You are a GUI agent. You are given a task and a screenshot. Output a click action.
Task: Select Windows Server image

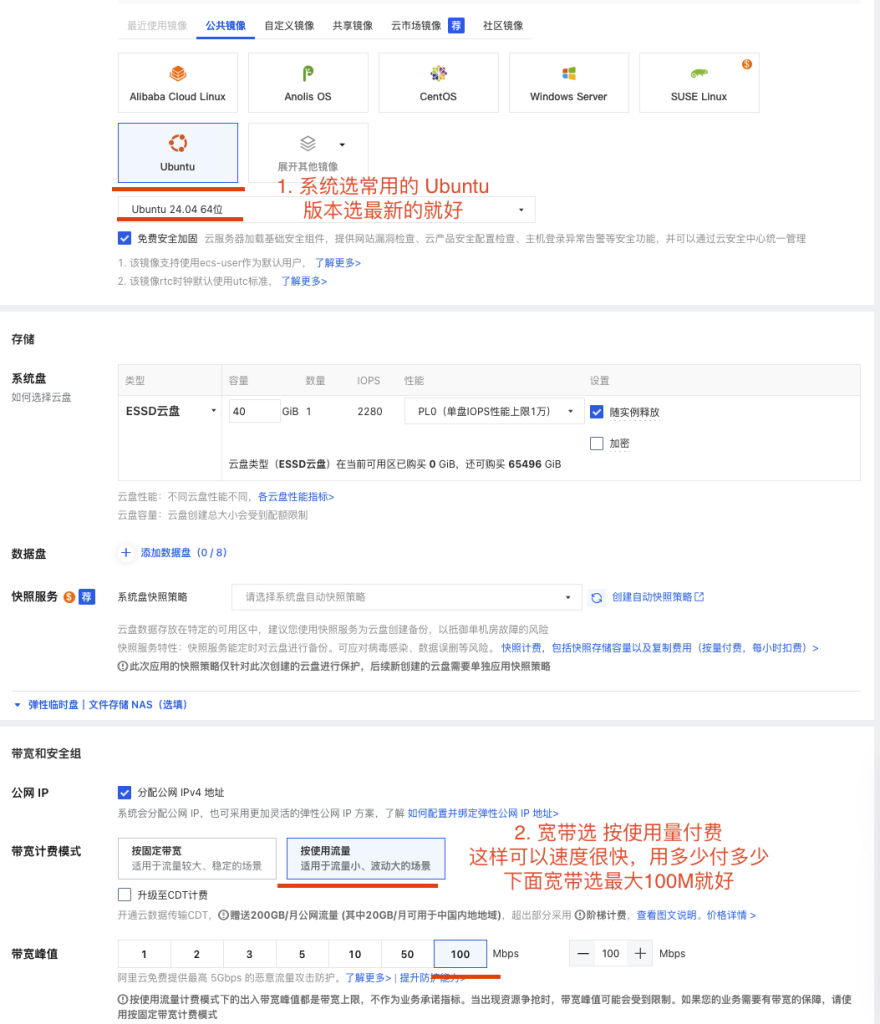569,83
